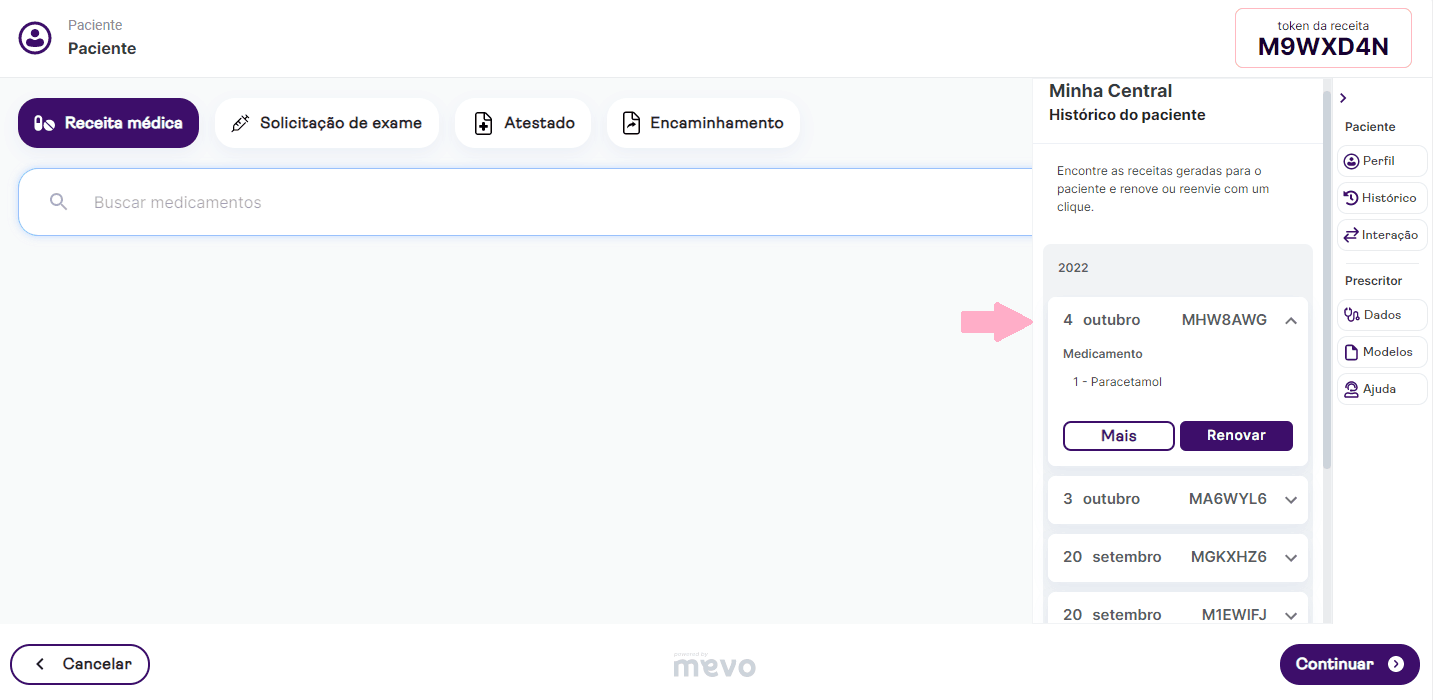The height and width of the screenshot is (700, 1433).
Task: Open the Modelos templates section
Action: click(1382, 352)
